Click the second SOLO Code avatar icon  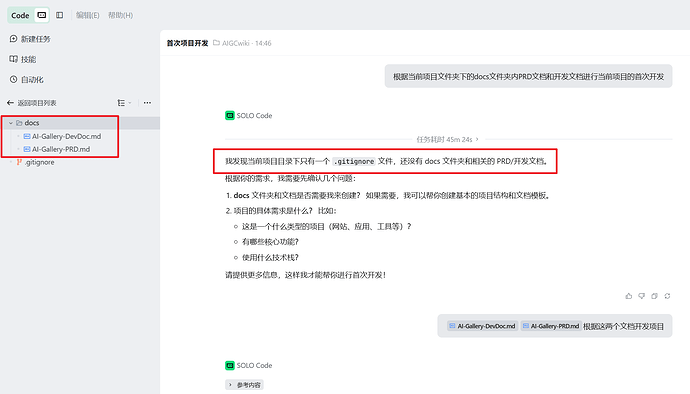pos(230,365)
